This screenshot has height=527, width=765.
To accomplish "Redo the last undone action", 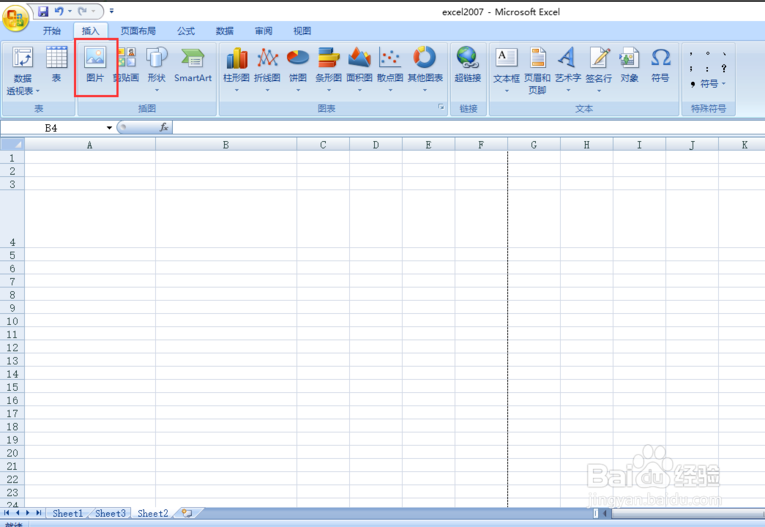I will click(82, 11).
